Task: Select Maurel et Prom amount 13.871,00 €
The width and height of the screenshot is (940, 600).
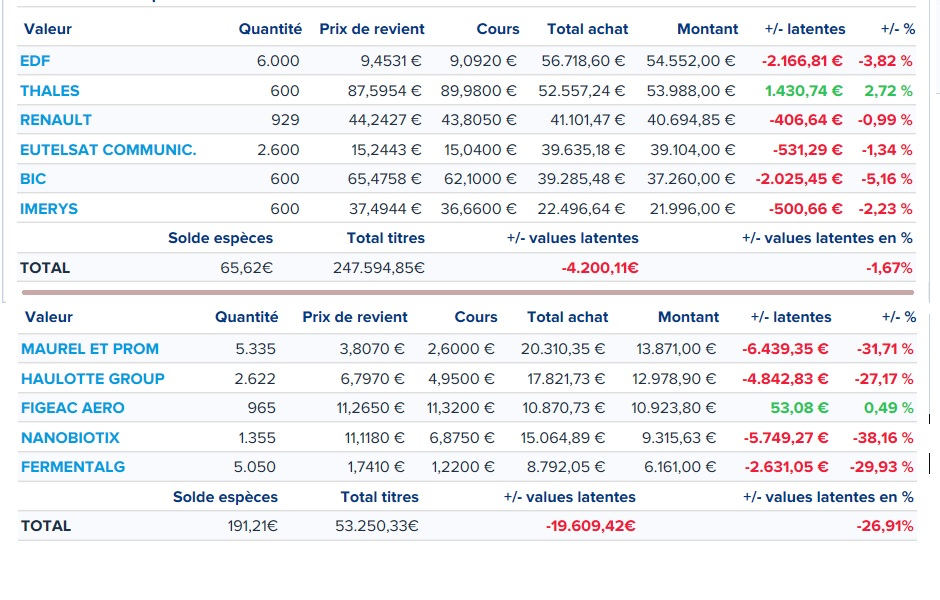Action: 676,349
